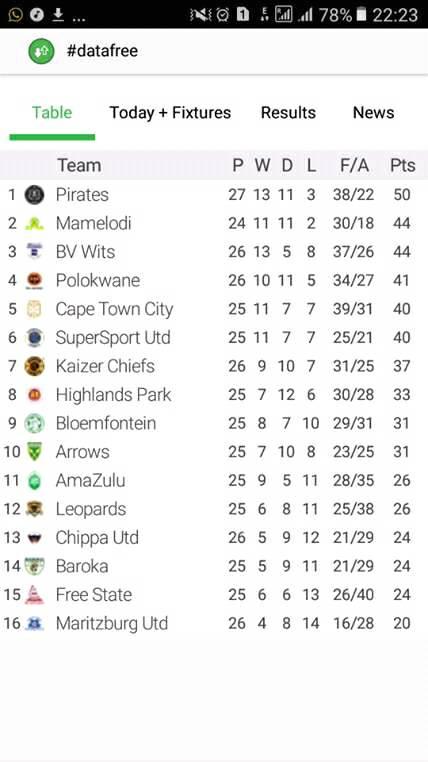Viewport: 428px width, 762px height.
Task: Open the download notification in status bar
Action: [x=58, y=15]
